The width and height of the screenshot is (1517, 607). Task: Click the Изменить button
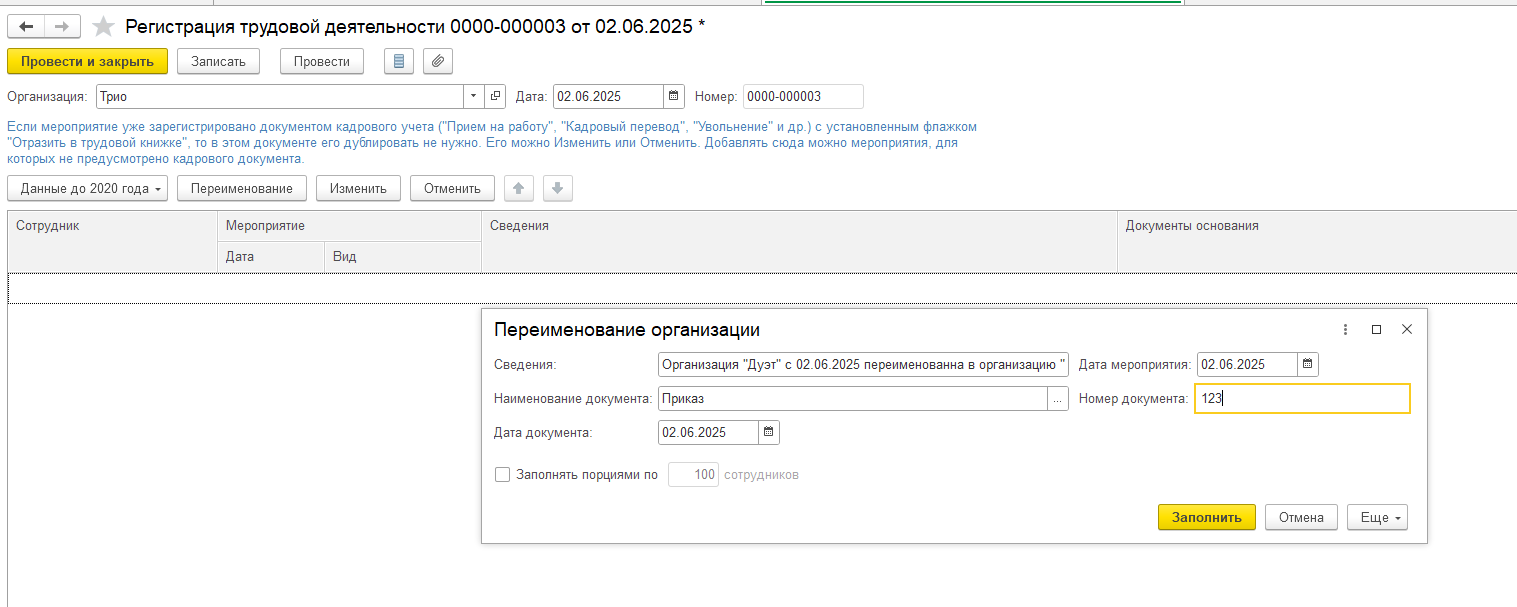(x=358, y=188)
